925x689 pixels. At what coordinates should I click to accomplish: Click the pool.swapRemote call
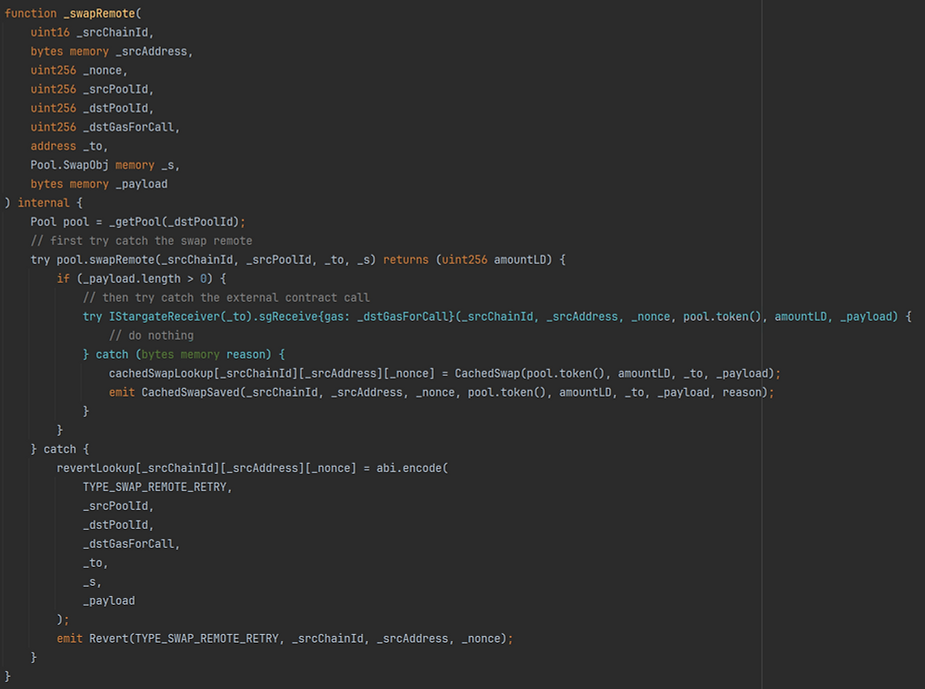coord(105,260)
